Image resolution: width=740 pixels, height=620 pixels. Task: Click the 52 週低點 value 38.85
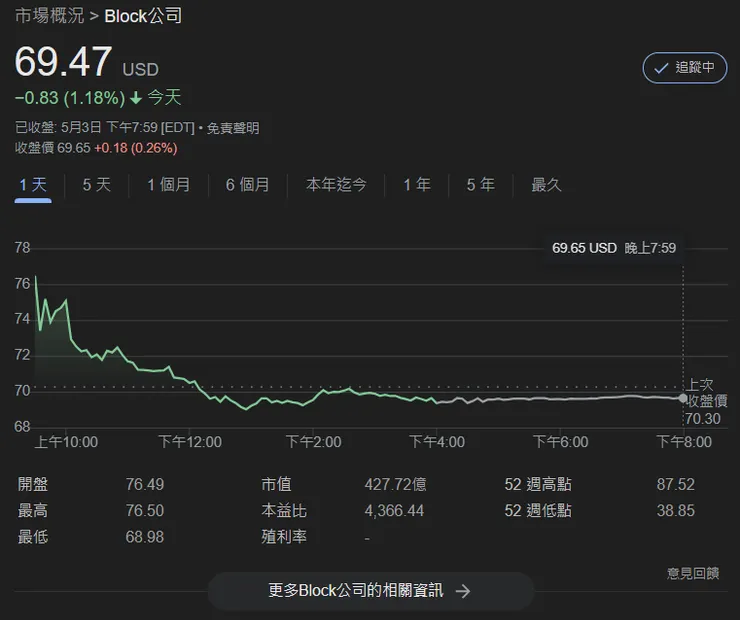tap(675, 511)
